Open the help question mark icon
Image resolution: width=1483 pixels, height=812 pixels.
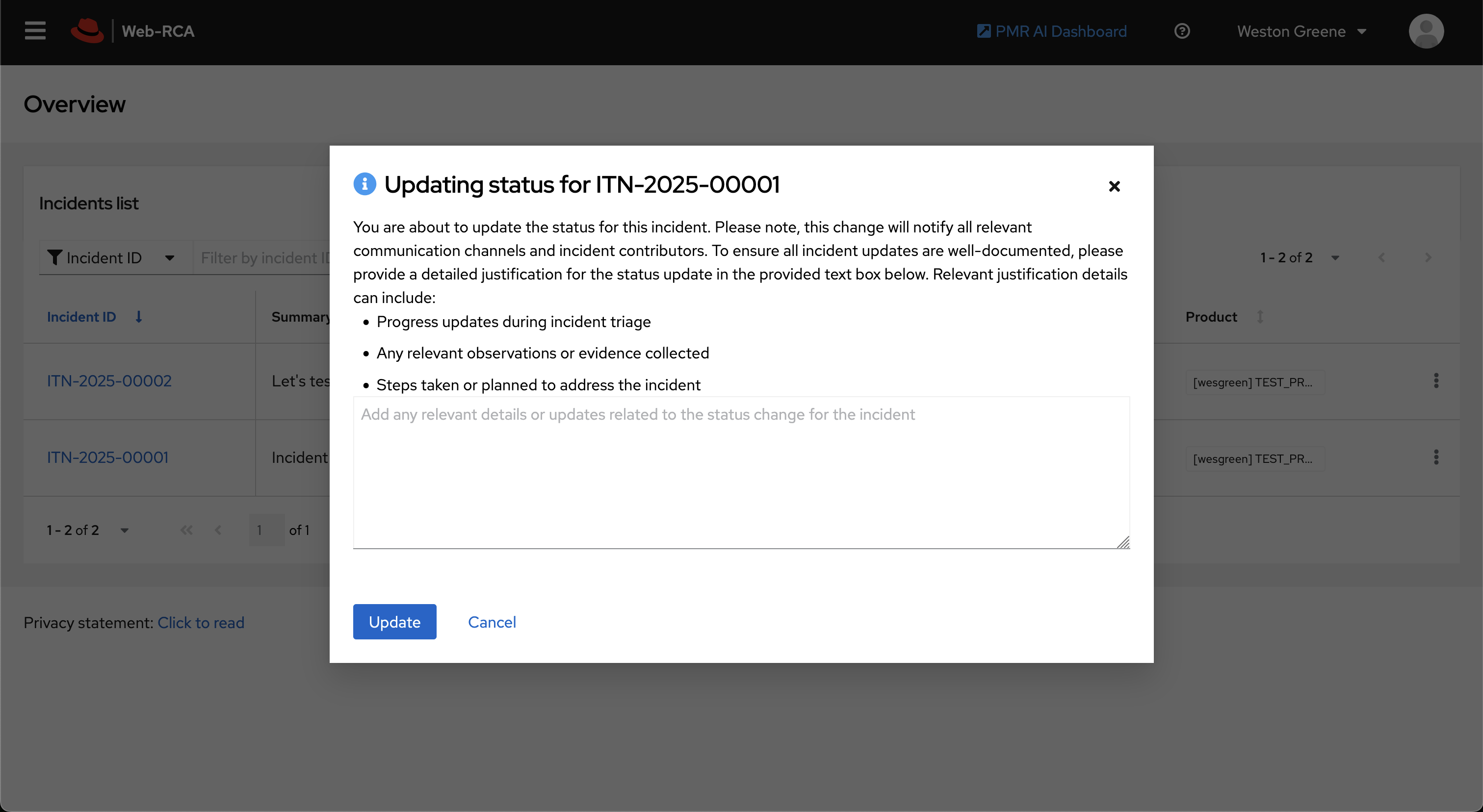[1182, 31]
